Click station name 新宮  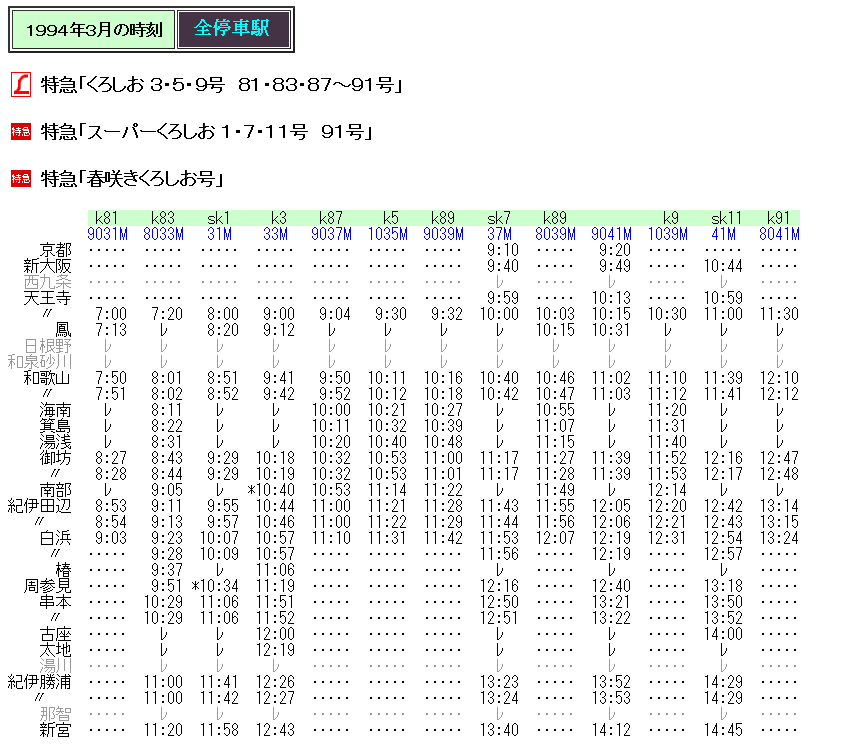pos(55,730)
